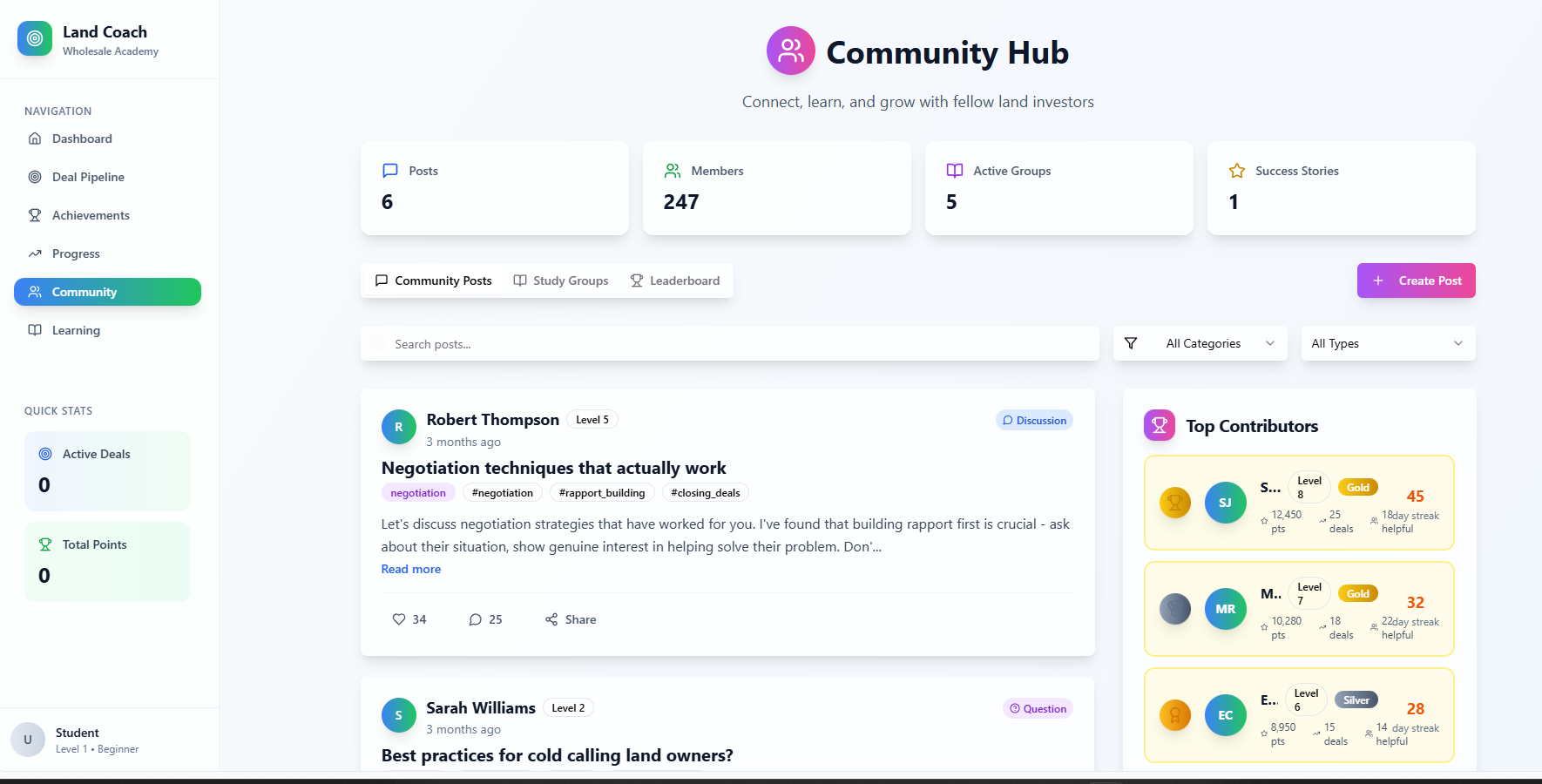
Task: Open the All Categories dropdown
Action: [1218, 343]
